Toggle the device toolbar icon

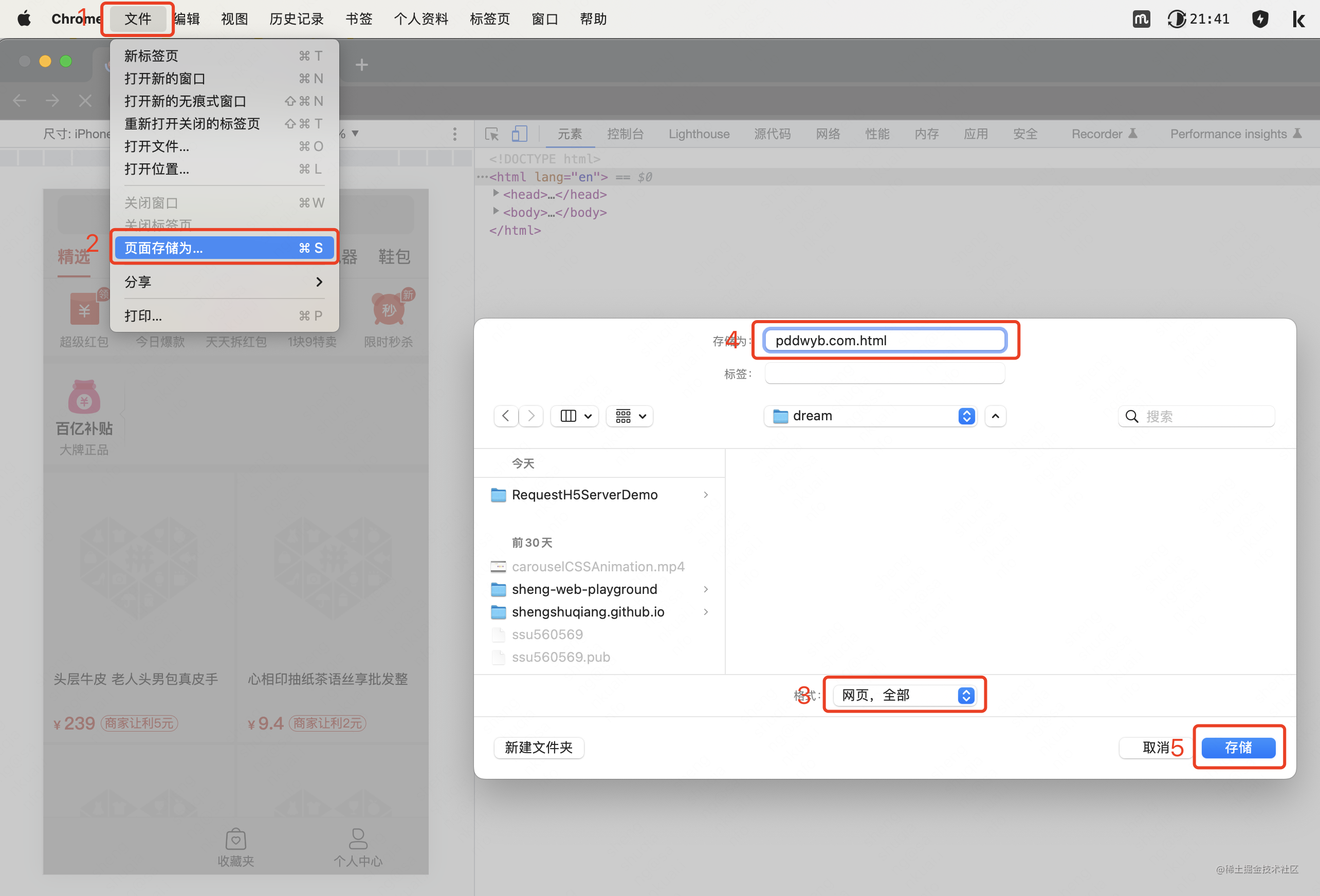coord(519,134)
